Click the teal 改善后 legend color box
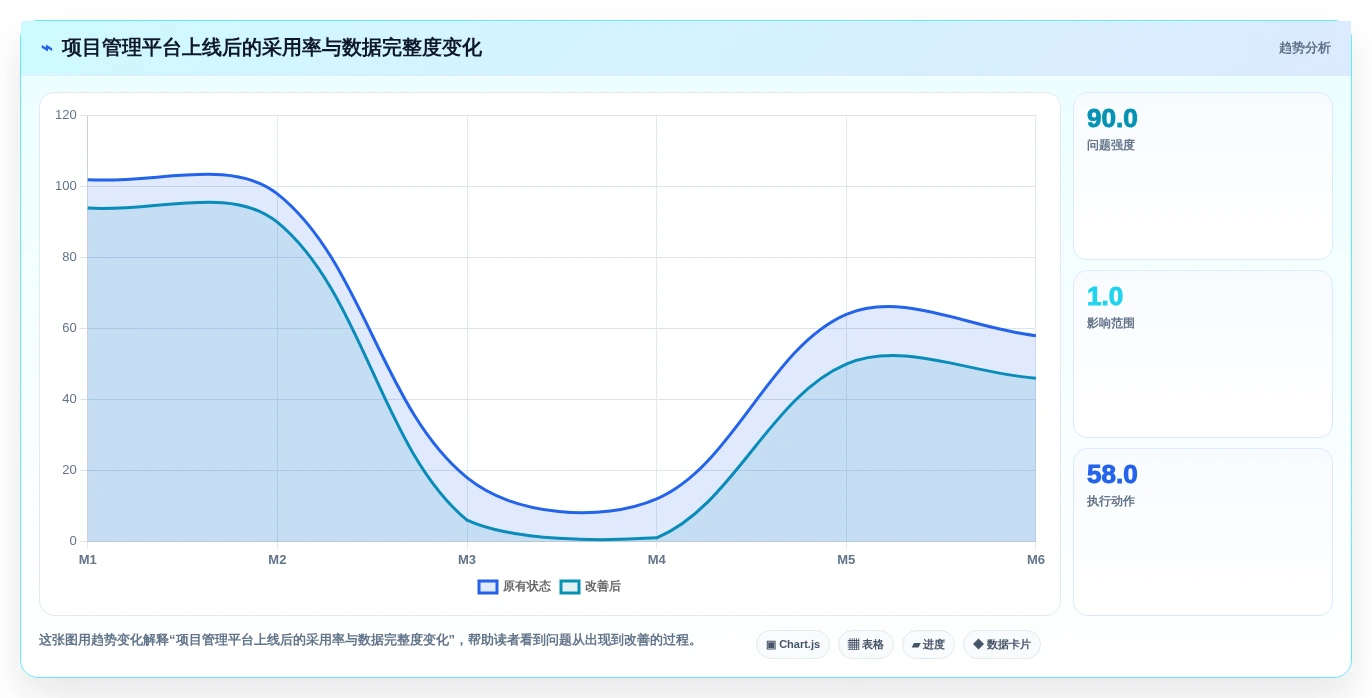Screen dimensions: 1372x698 click(570, 587)
